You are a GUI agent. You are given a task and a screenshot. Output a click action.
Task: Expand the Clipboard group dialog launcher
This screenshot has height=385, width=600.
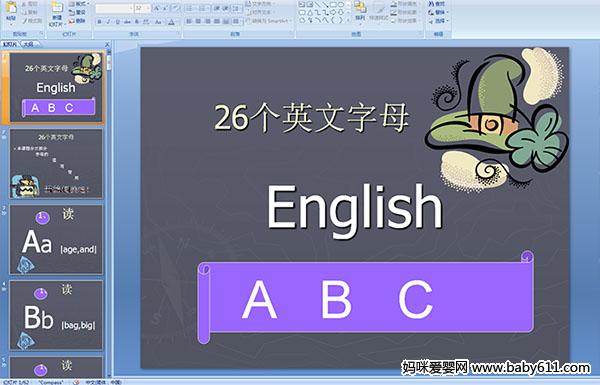[x=41, y=34]
